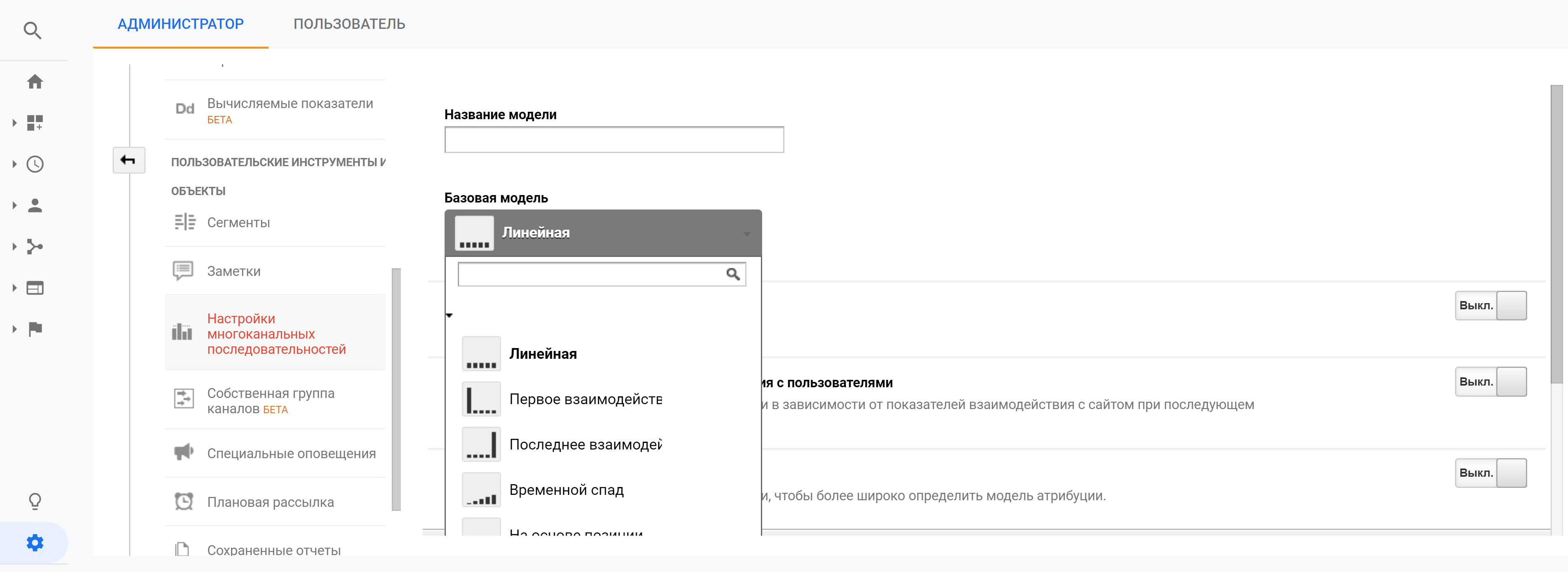Open Специальные оповещения link
Viewport: 1568px width, 572px height.
click(291, 453)
